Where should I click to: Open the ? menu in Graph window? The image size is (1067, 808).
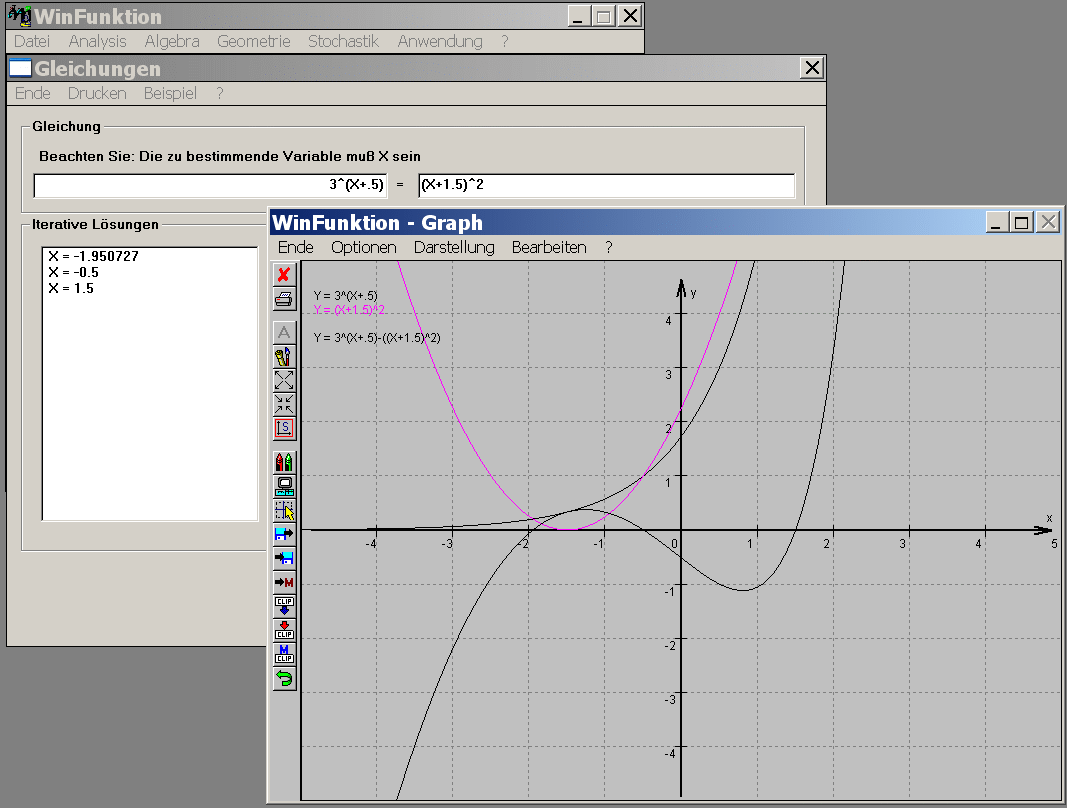click(608, 247)
